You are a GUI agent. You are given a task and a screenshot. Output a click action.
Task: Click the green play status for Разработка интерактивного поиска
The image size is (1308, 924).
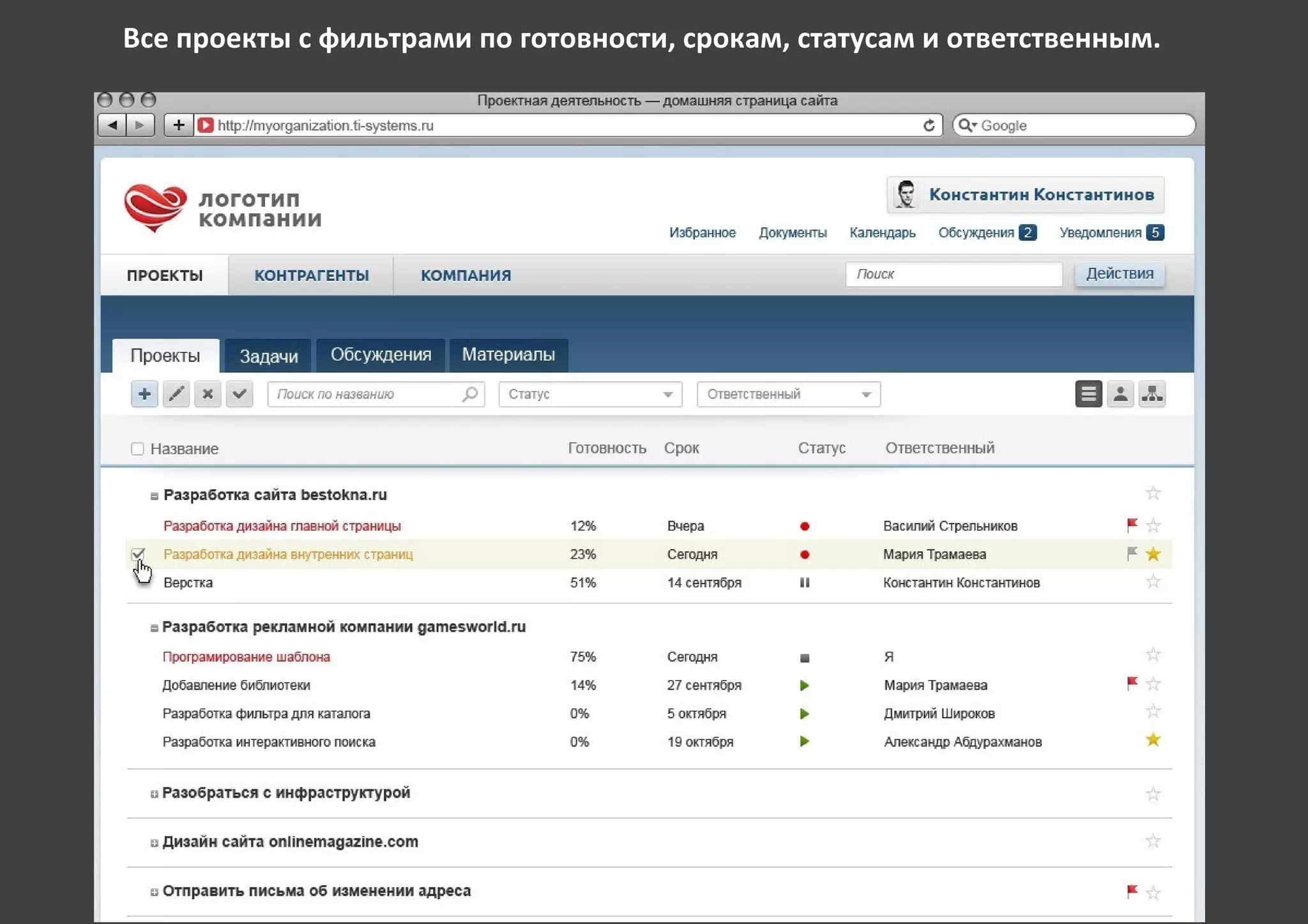(805, 741)
